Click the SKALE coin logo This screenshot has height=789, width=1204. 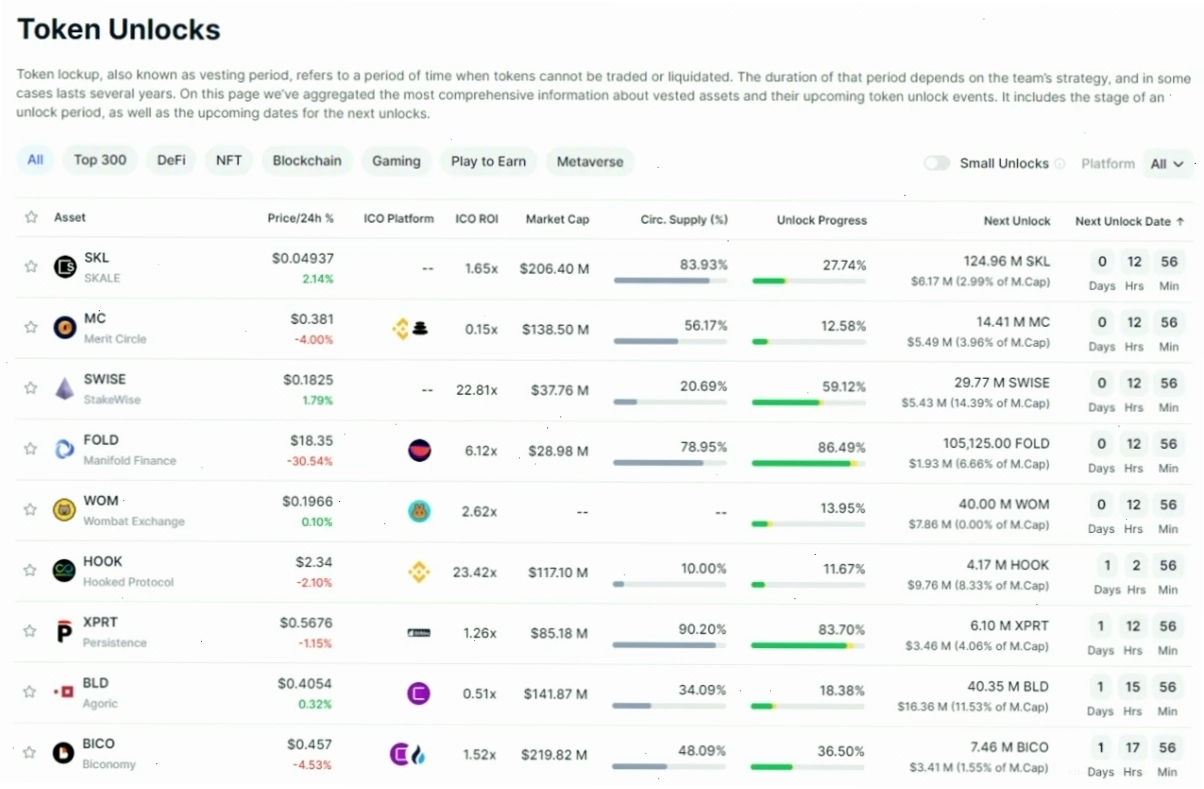65,267
